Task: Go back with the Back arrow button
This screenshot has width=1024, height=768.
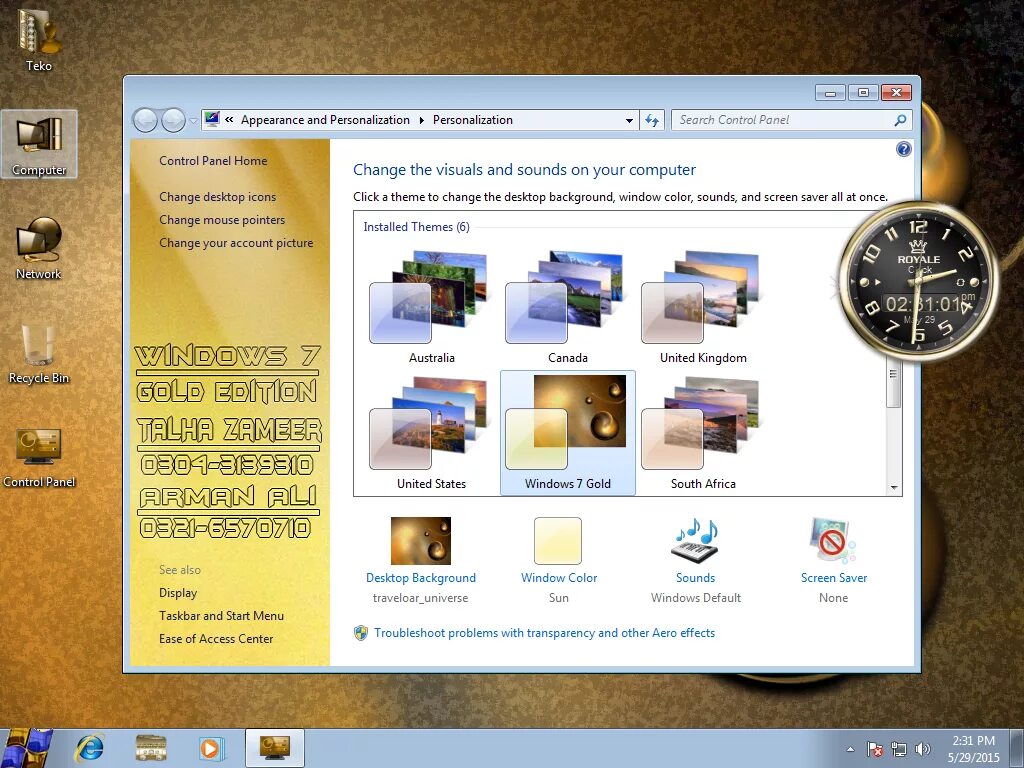Action: click(145, 120)
